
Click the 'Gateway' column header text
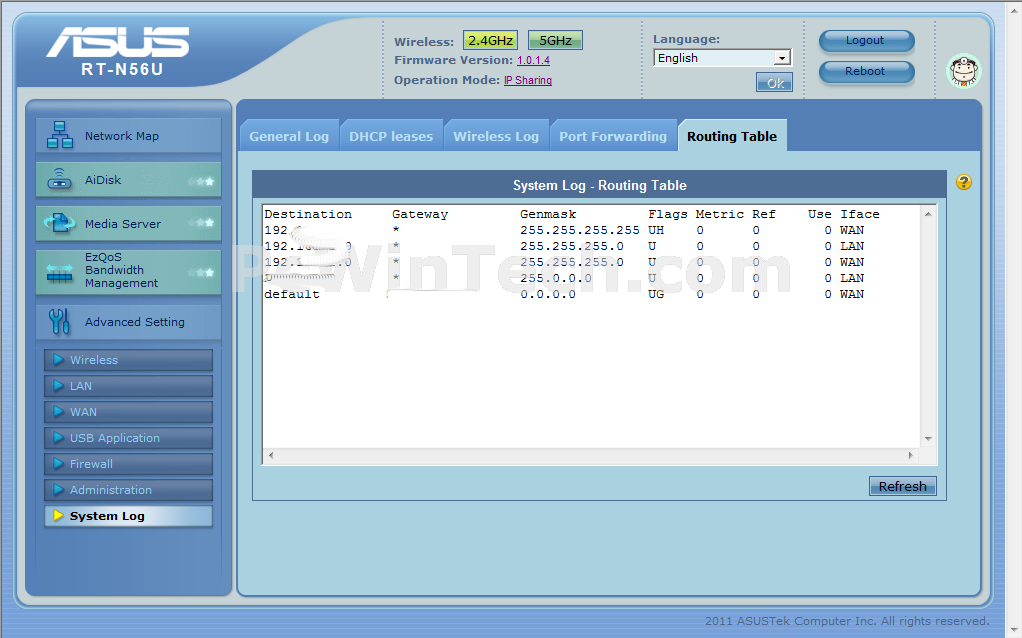(420, 214)
